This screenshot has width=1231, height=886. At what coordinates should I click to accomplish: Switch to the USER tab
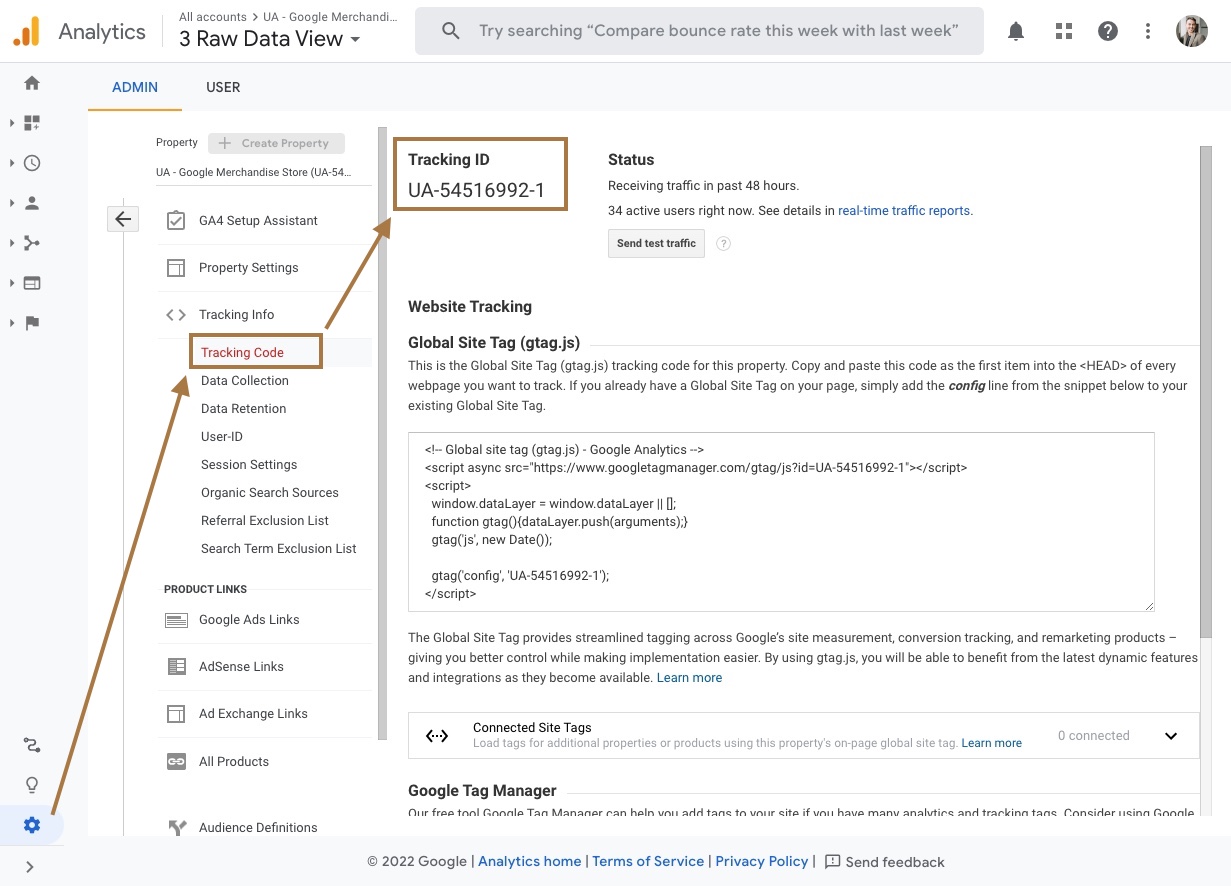[x=222, y=87]
